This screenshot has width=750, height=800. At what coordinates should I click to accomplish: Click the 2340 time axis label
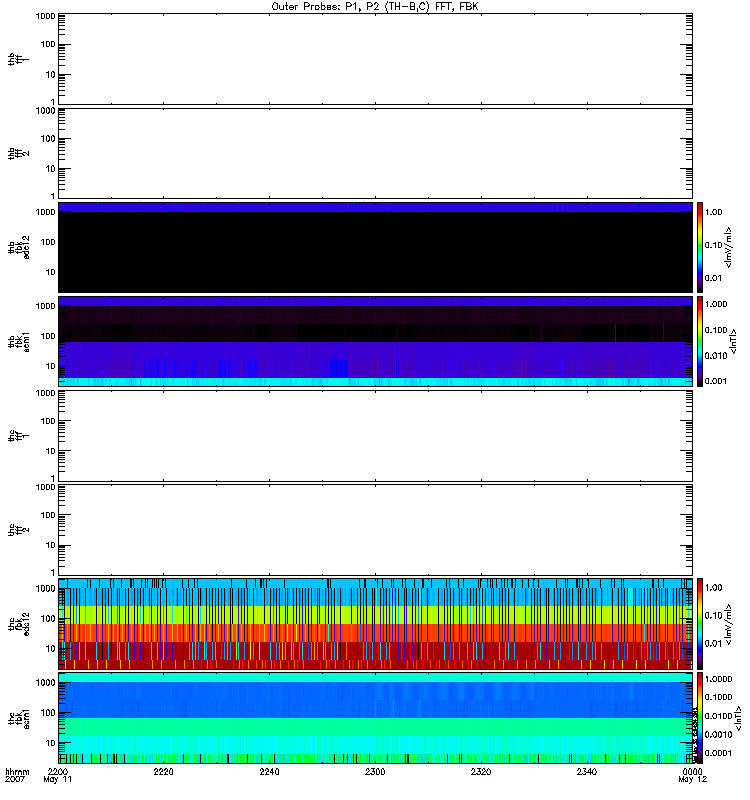tap(587, 772)
